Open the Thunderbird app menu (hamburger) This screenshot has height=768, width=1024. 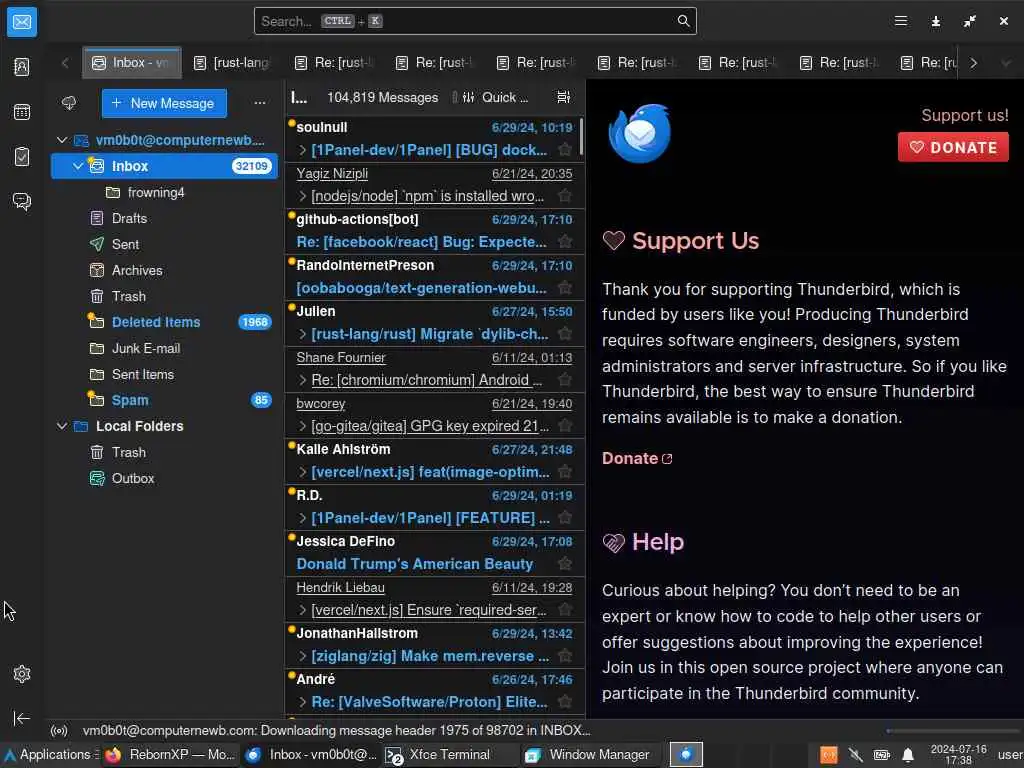[901, 21]
